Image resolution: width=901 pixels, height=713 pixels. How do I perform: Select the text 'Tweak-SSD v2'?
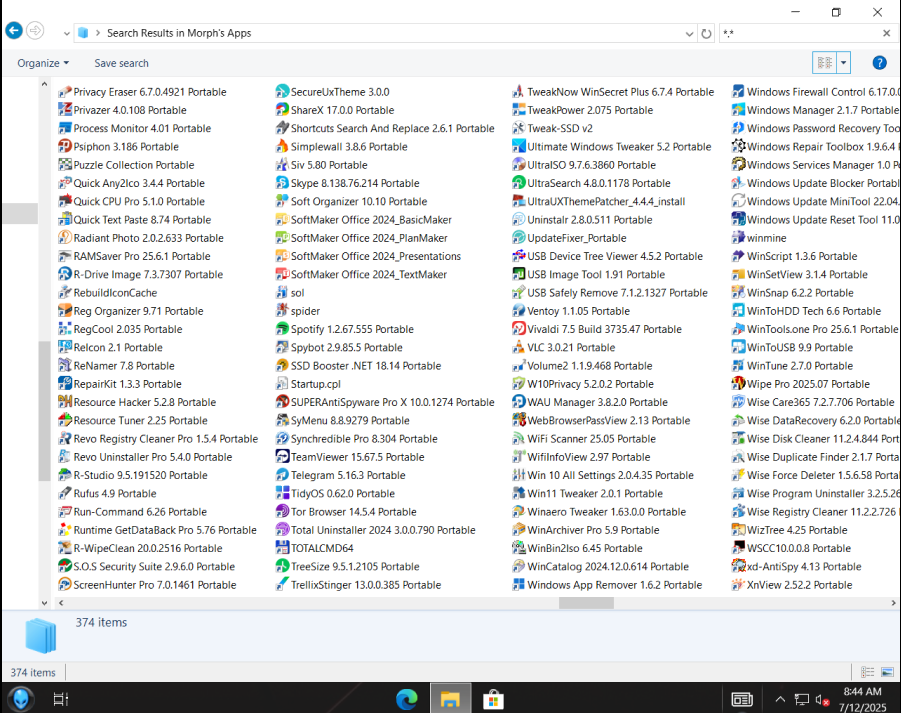[560, 129]
